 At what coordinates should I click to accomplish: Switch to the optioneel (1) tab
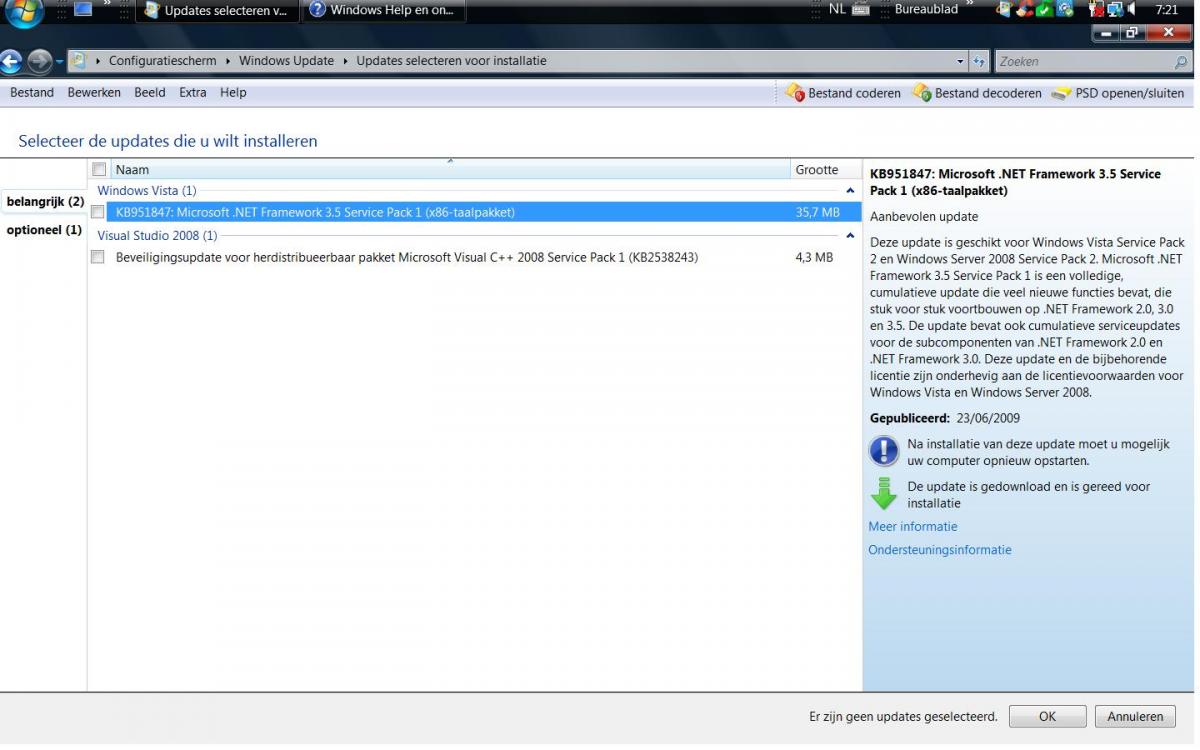pyautogui.click(x=45, y=230)
